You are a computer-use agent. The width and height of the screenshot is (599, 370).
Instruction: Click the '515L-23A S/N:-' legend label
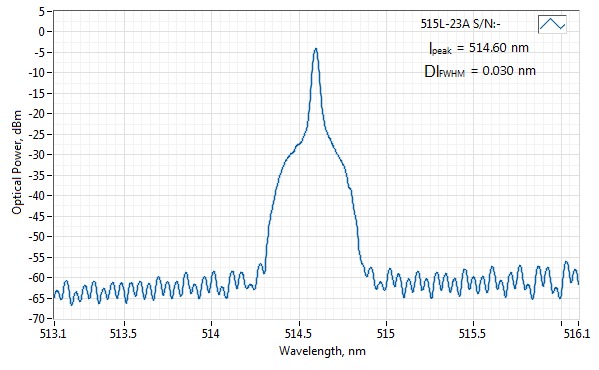tap(460, 24)
